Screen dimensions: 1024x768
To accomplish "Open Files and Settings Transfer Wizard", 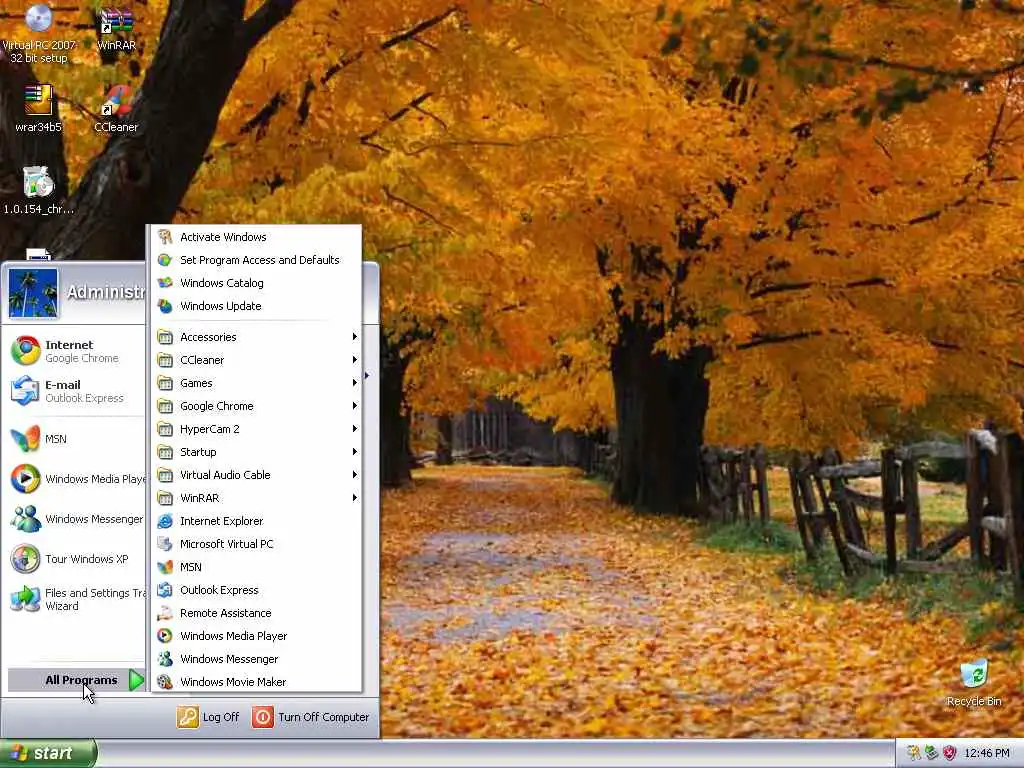I will pos(76,599).
